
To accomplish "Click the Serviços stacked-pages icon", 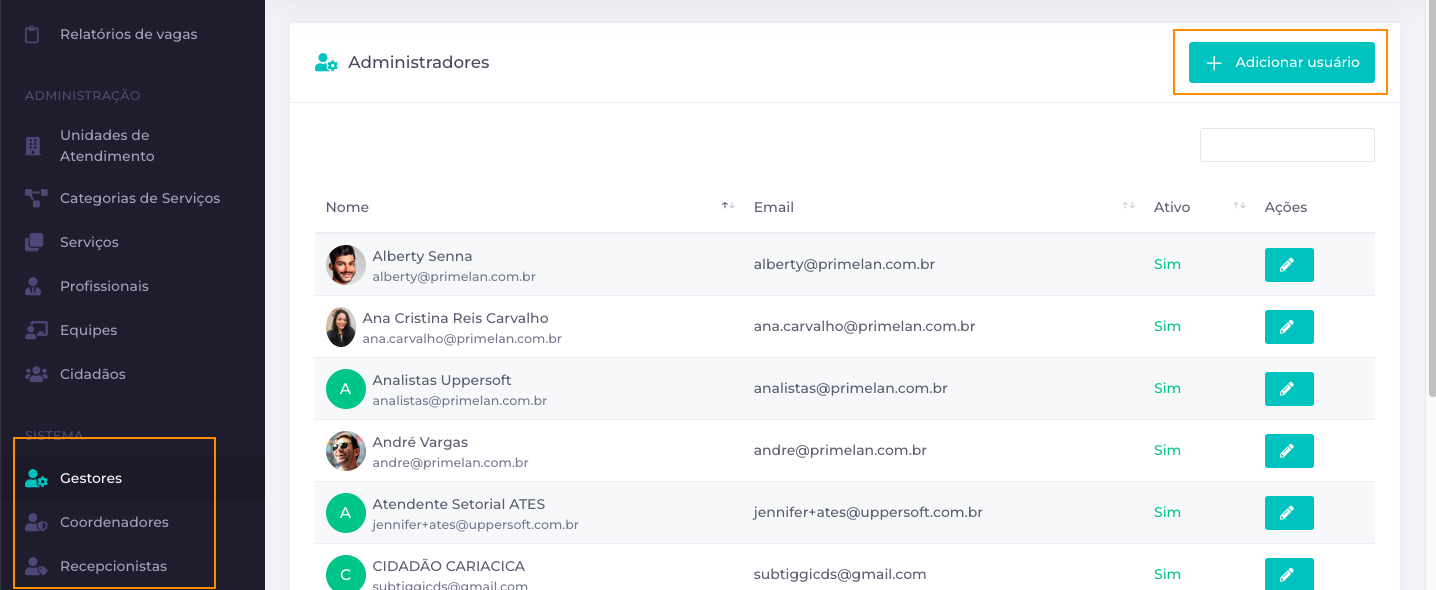I will point(35,242).
